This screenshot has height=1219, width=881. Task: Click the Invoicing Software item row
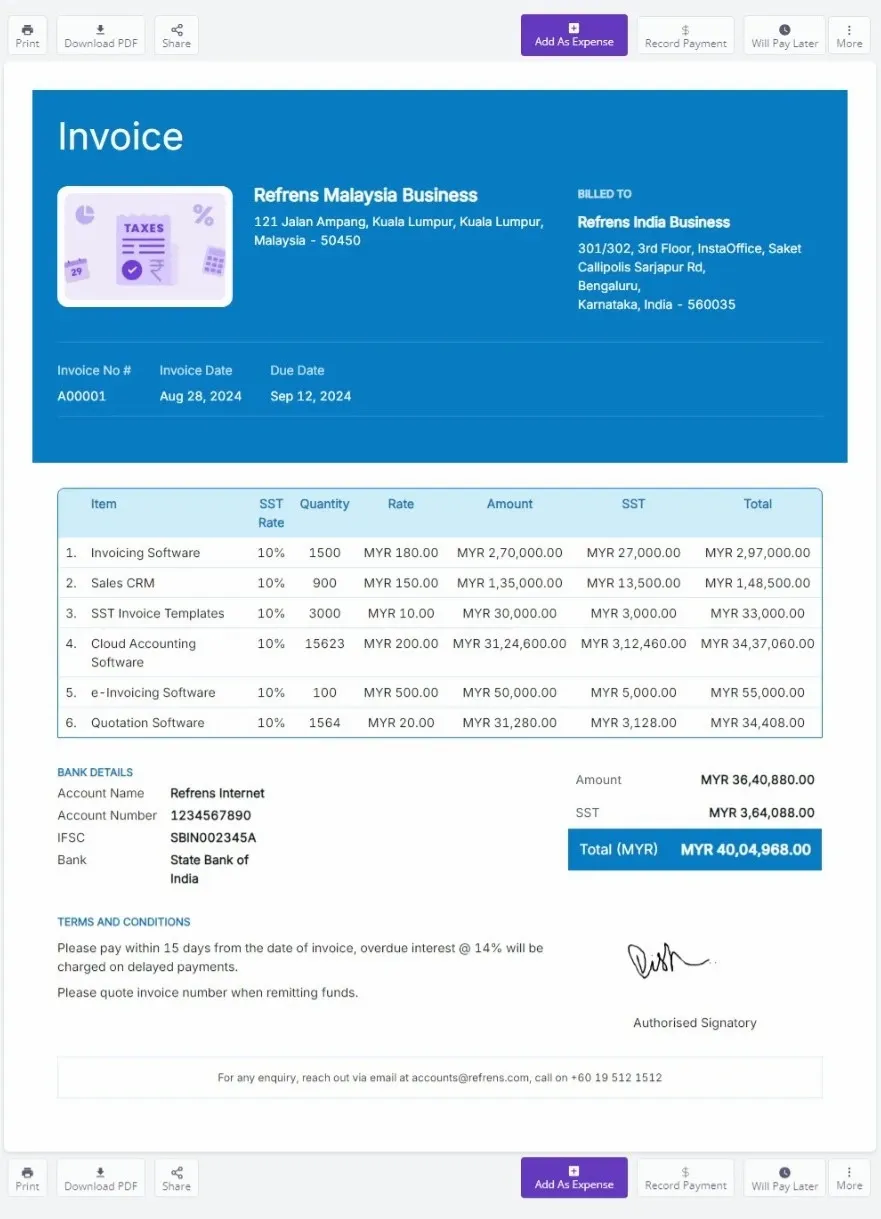[x=440, y=553]
